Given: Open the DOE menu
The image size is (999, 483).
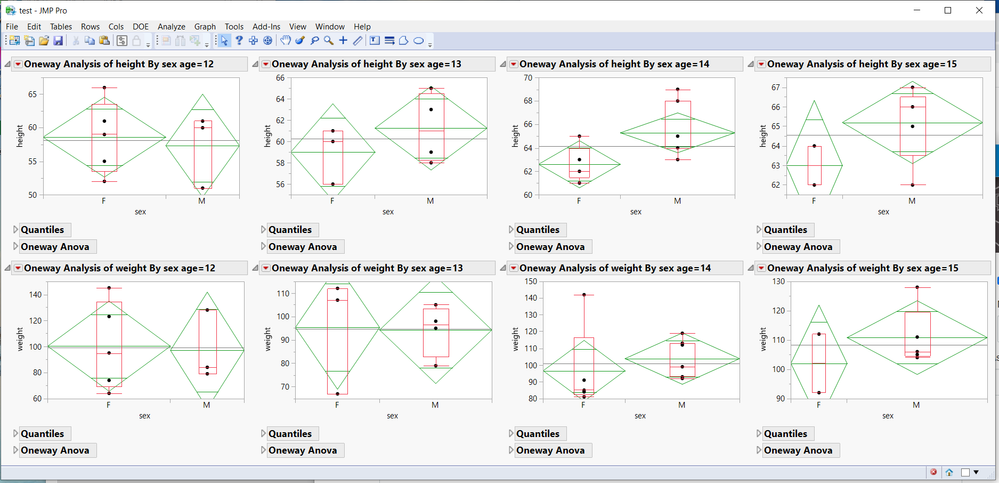Looking at the screenshot, I should 141,27.
